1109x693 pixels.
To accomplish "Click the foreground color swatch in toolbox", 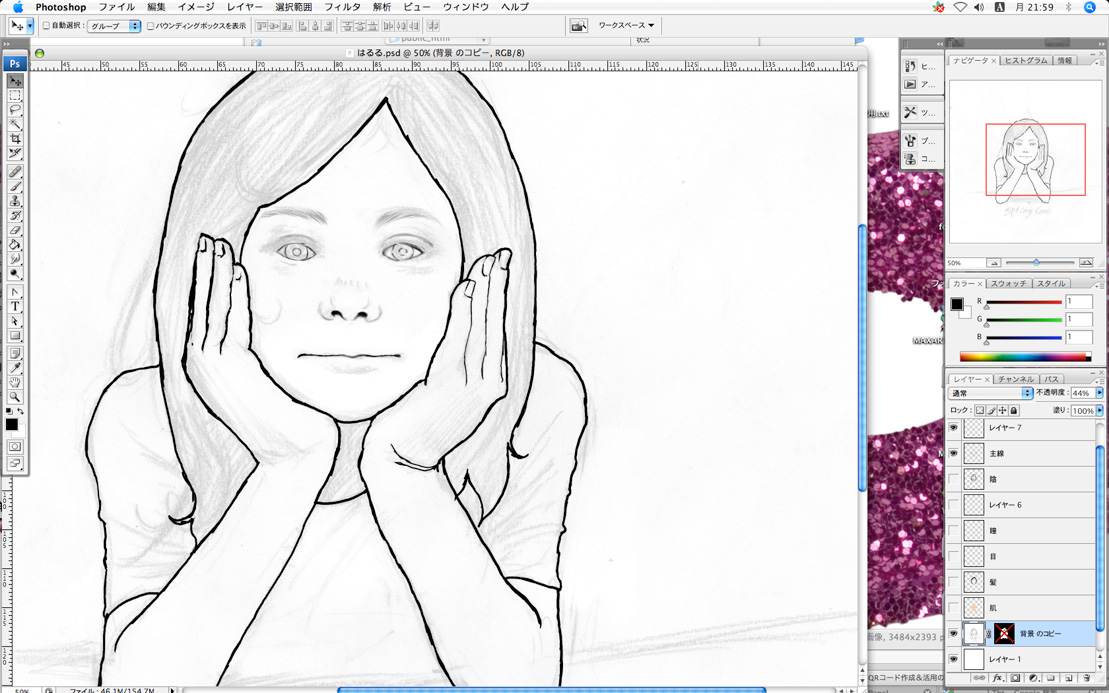I will [12, 424].
